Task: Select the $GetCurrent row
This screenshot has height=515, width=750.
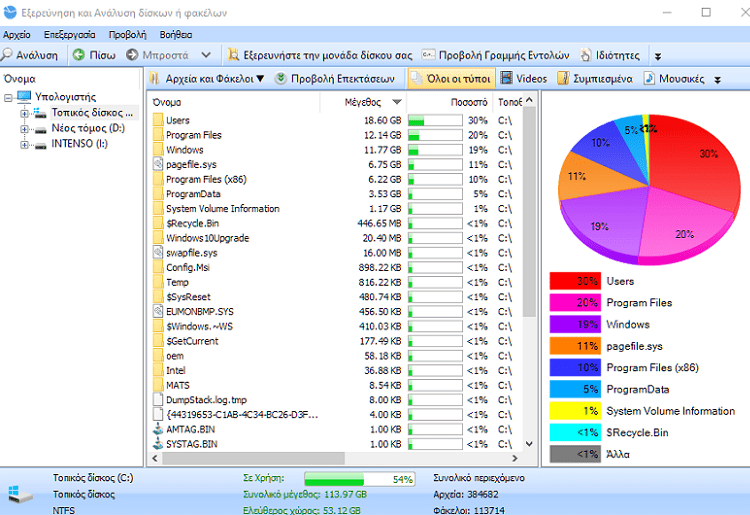Action: pyautogui.click(x=333, y=341)
